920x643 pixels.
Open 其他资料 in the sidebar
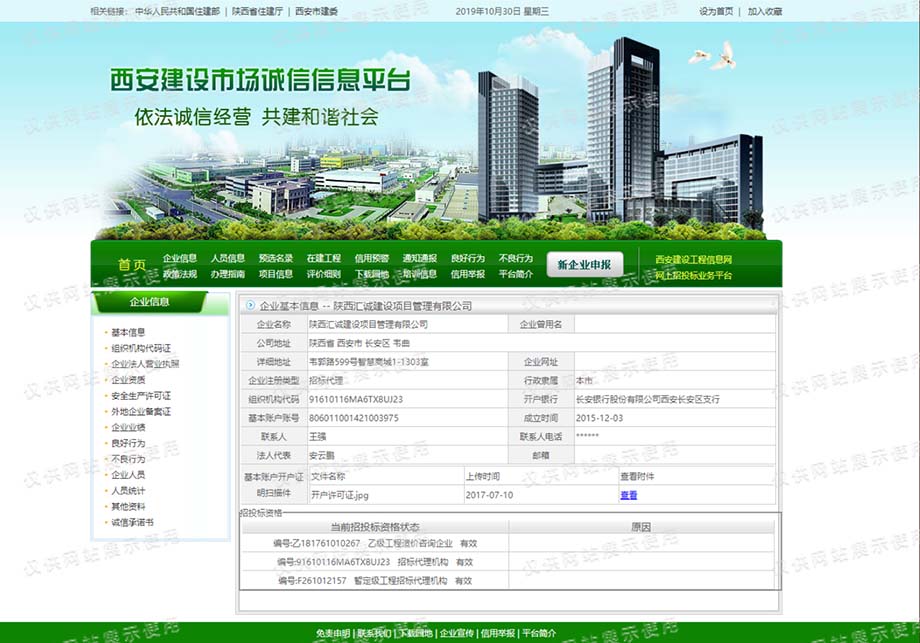128,506
